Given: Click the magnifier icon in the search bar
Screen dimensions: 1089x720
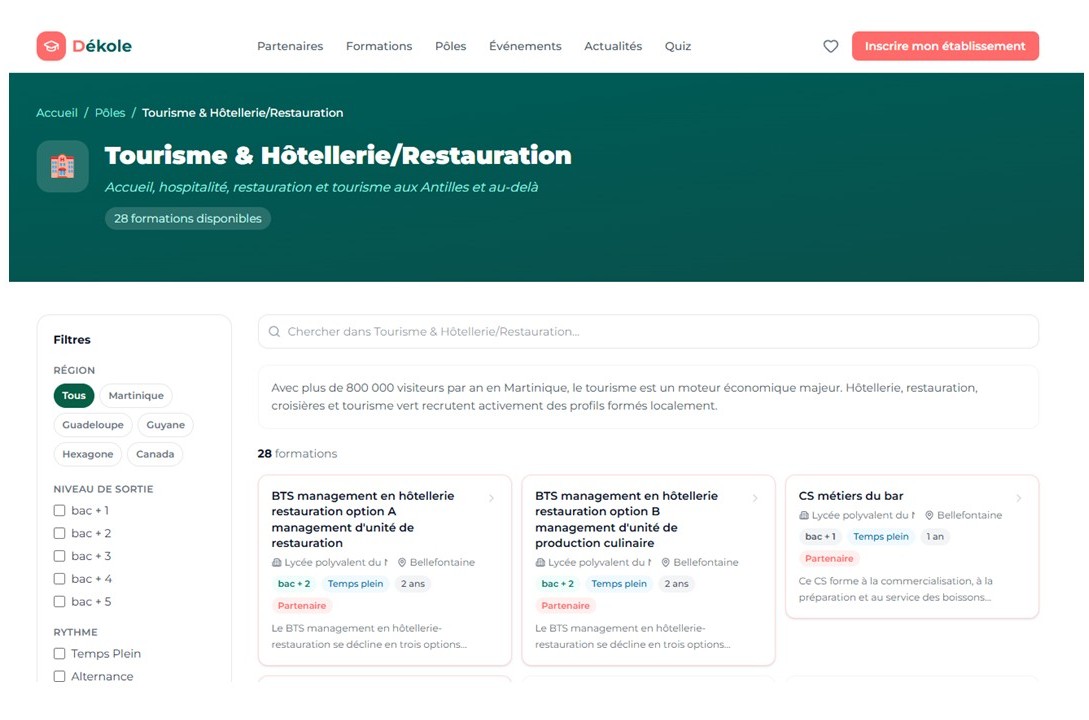Looking at the screenshot, I should pyautogui.click(x=275, y=332).
